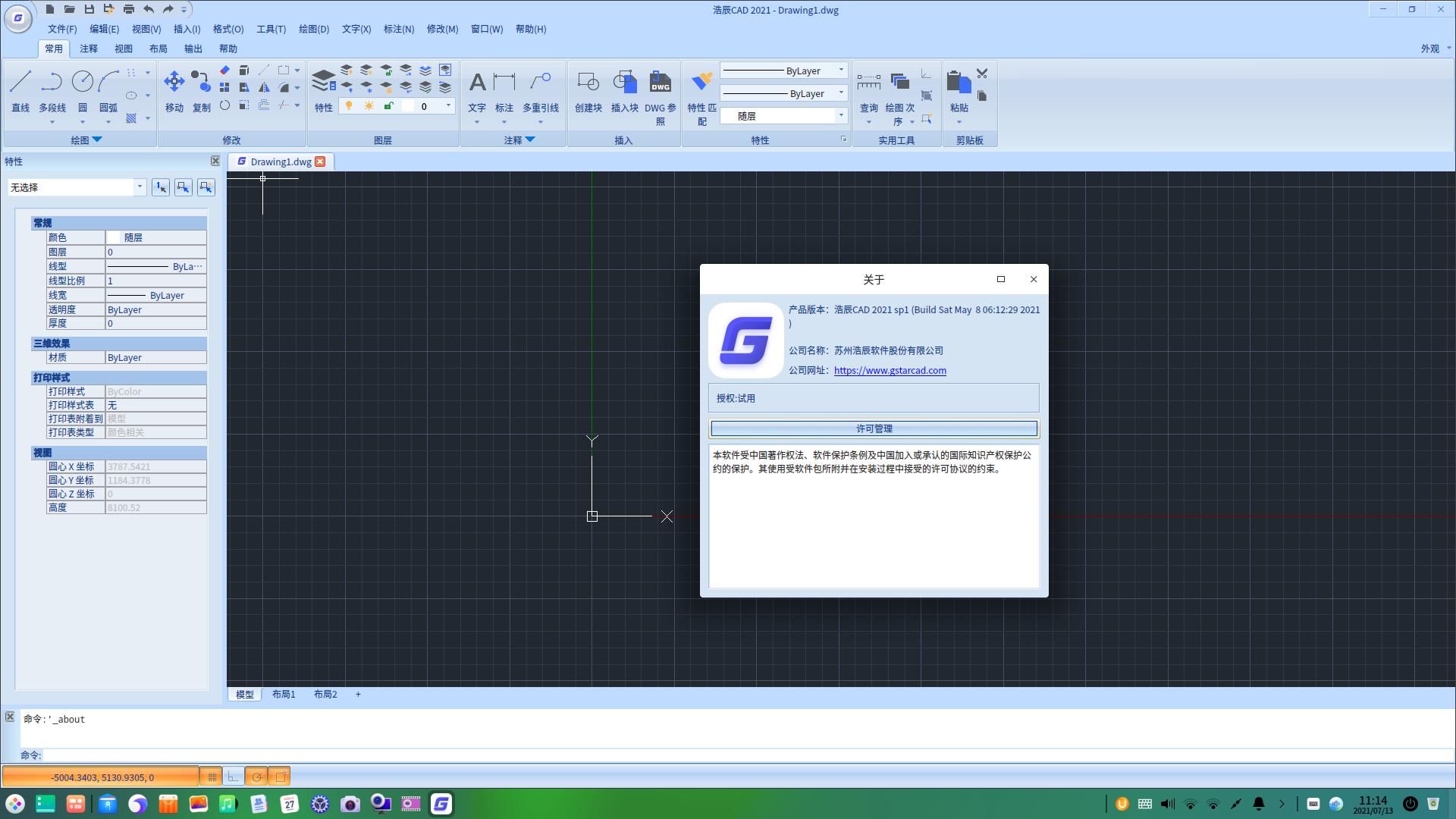Click the scissors cut icon
The image size is (1456, 819).
[982, 74]
